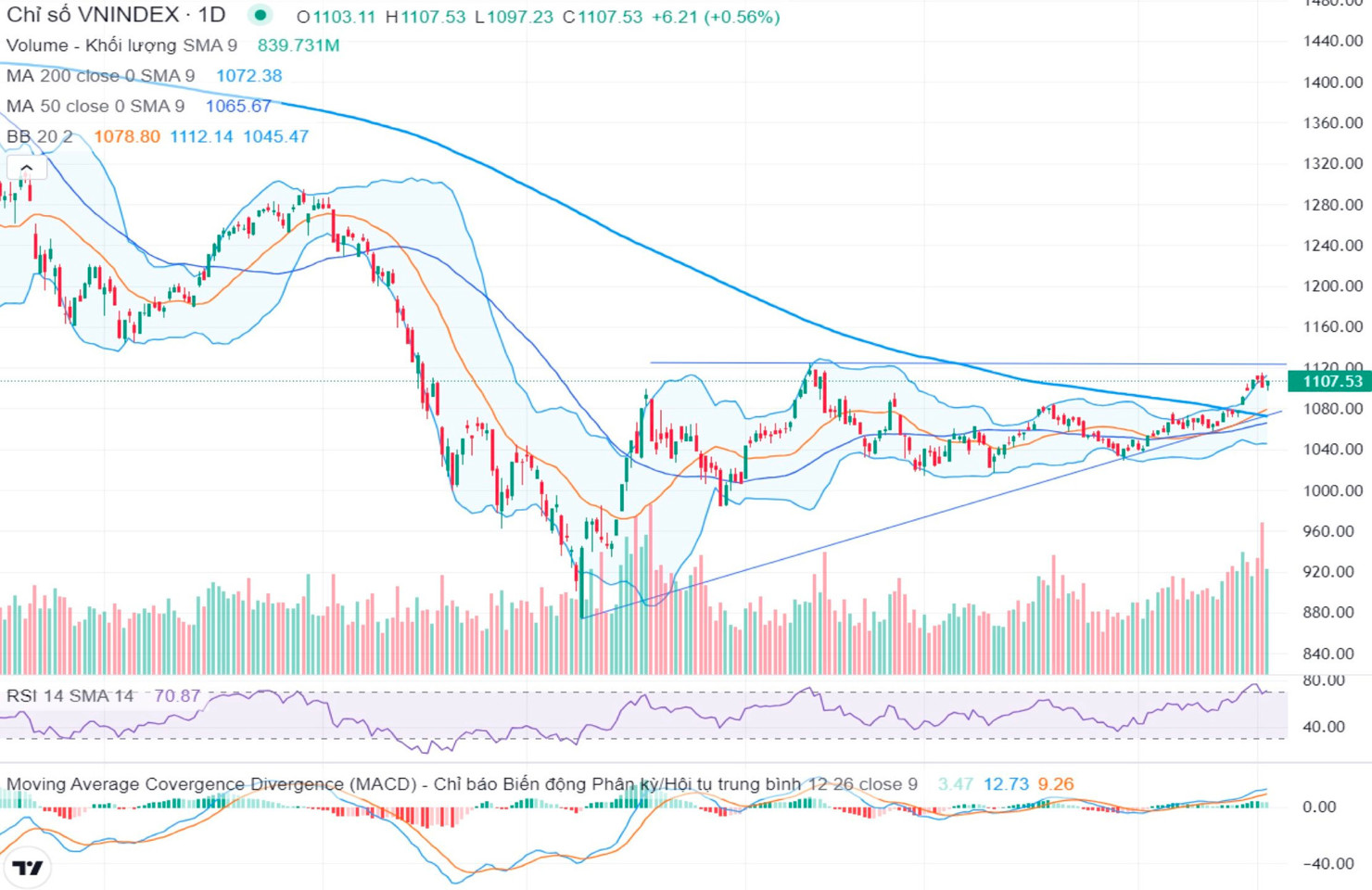Screen dimensions: 1372x890
Task: Click the open price value O1103.11
Action: click(337, 17)
